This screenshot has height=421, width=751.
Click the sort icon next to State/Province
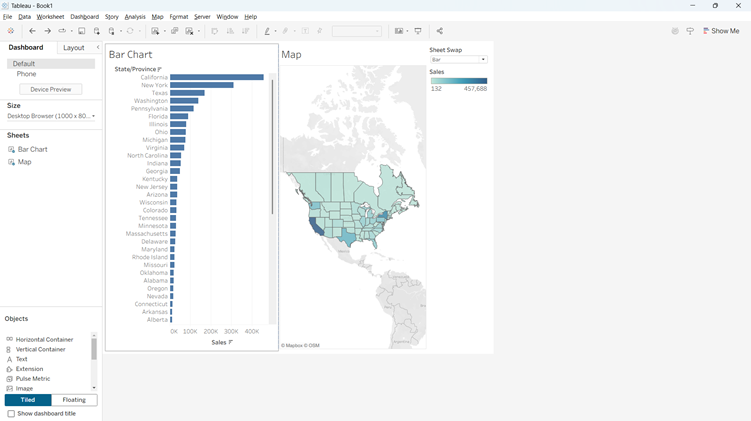(159, 69)
